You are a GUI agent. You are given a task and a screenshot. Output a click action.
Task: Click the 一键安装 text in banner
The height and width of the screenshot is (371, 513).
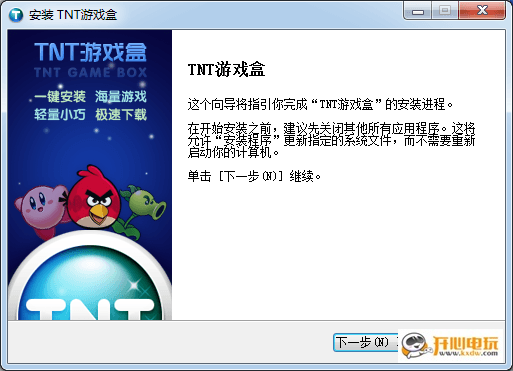click(60, 97)
